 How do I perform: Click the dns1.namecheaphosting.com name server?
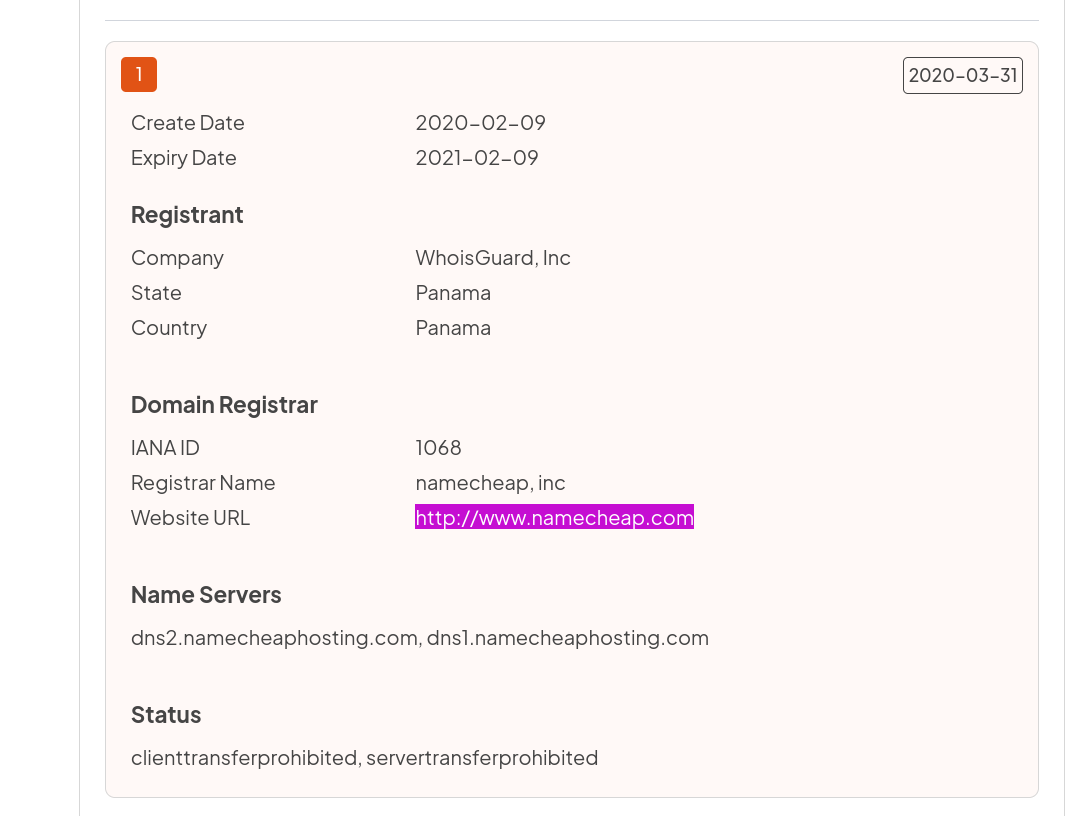point(568,638)
